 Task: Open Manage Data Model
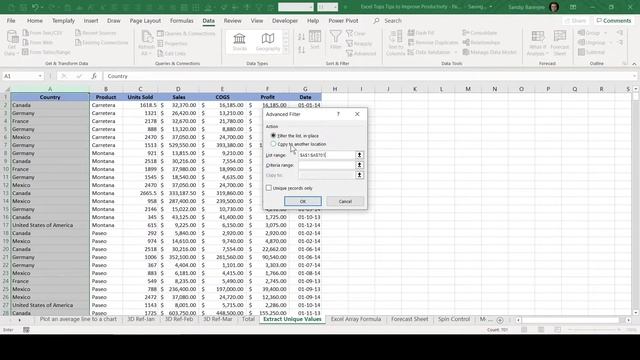(x=489, y=52)
